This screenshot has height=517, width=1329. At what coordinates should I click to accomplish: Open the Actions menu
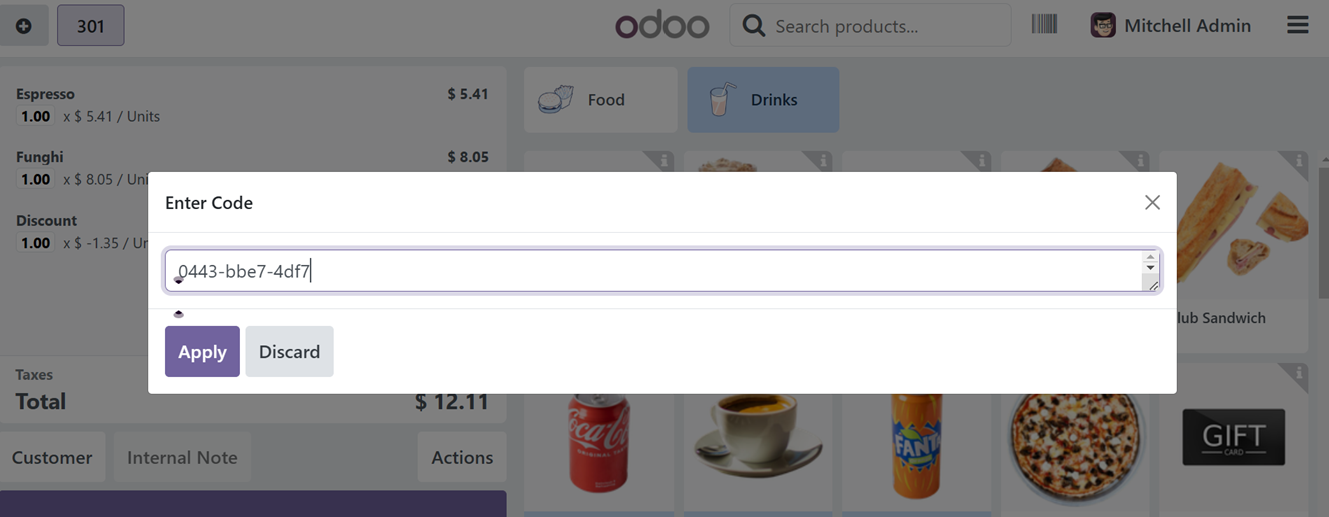(x=462, y=457)
